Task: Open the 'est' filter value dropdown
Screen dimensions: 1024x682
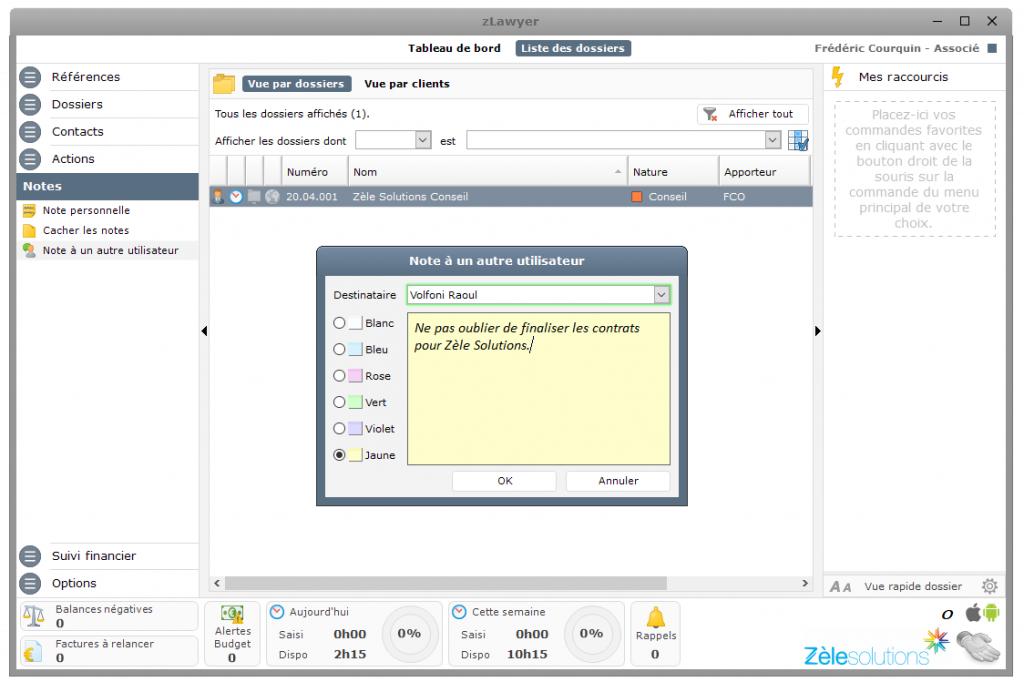Action: tap(772, 141)
